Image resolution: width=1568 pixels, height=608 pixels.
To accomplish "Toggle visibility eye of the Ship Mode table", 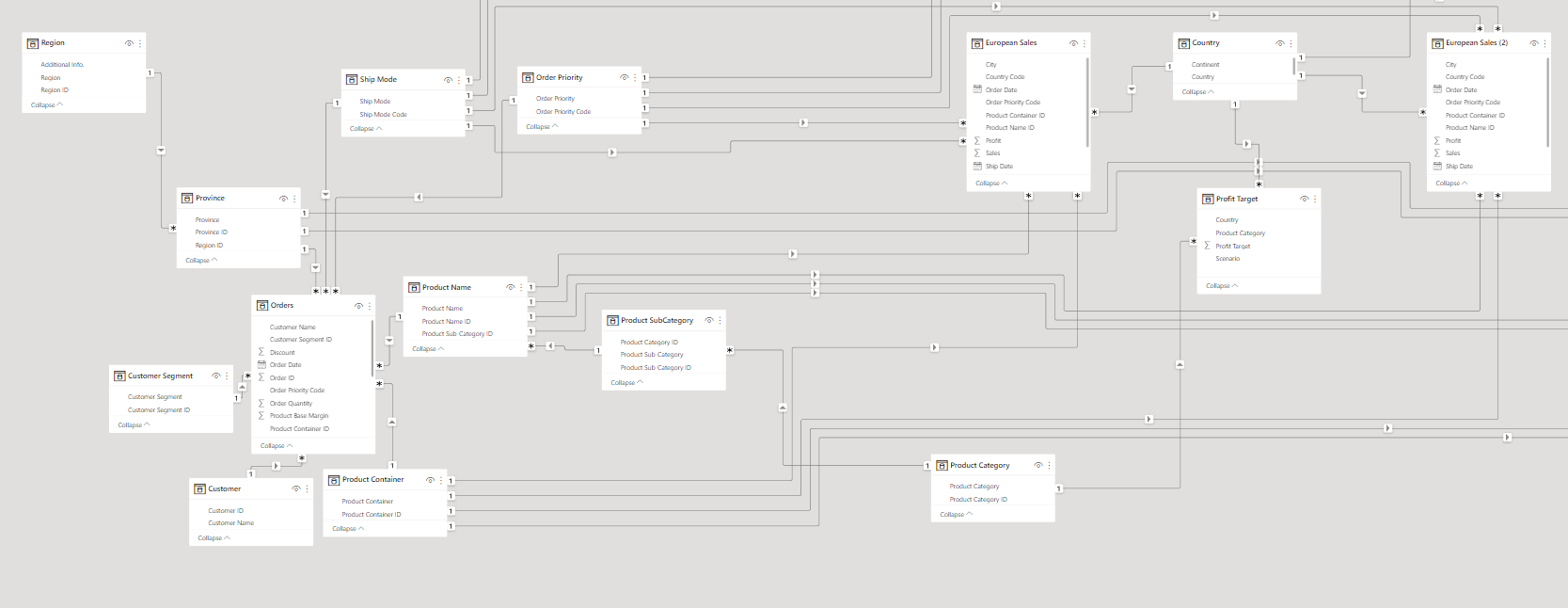I will point(448,80).
